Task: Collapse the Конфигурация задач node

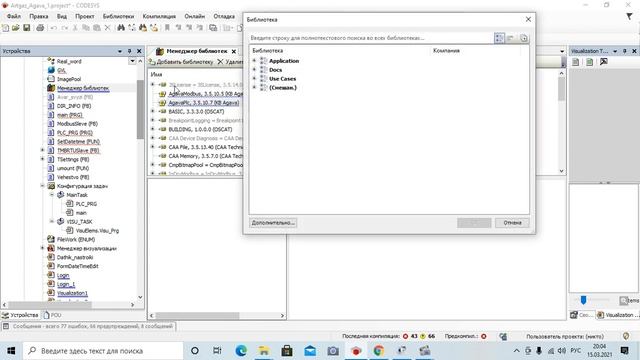Action: tap(42, 186)
